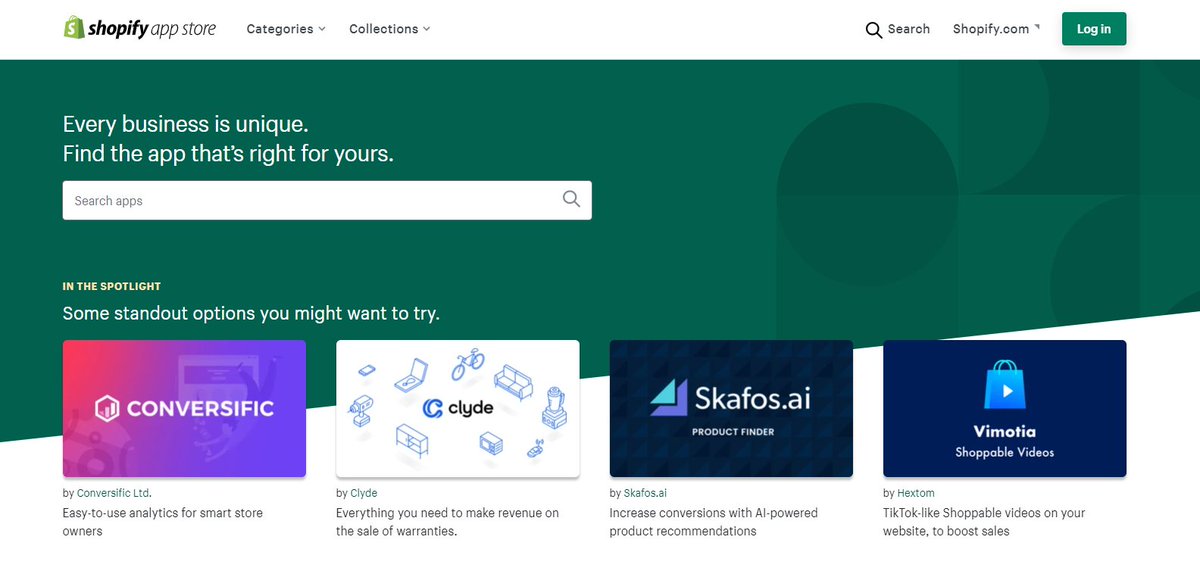Click 'Some standout options you might want to try.' text
Image resolution: width=1200 pixels, height=571 pixels.
pyautogui.click(x=251, y=313)
